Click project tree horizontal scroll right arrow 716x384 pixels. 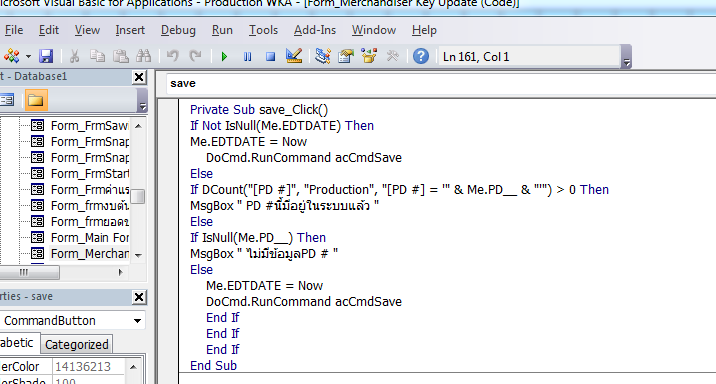pyautogui.click(x=121, y=272)
